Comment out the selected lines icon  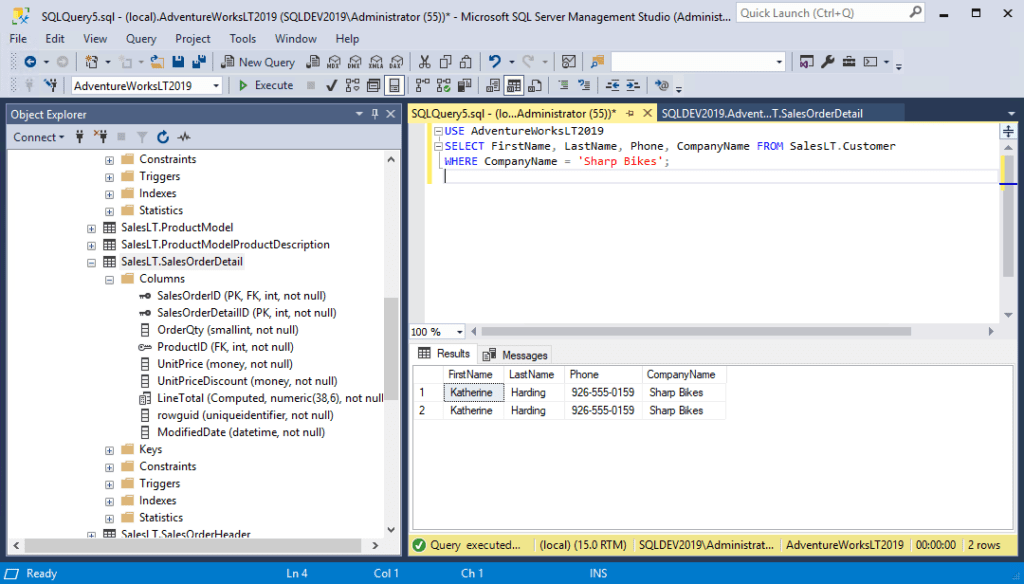(x=563, y=86)
